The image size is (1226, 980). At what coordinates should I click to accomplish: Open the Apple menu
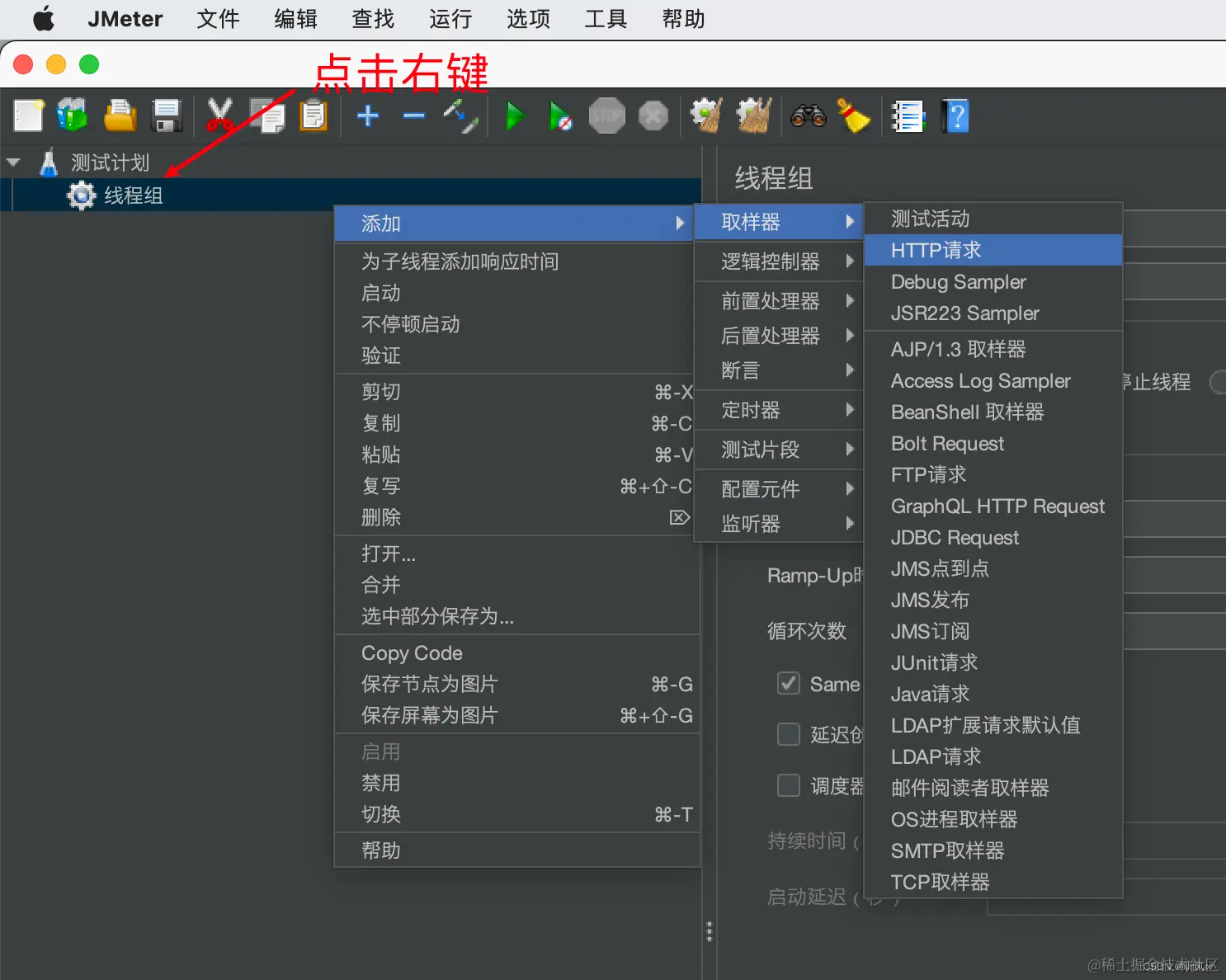click(x=43, y=18)
